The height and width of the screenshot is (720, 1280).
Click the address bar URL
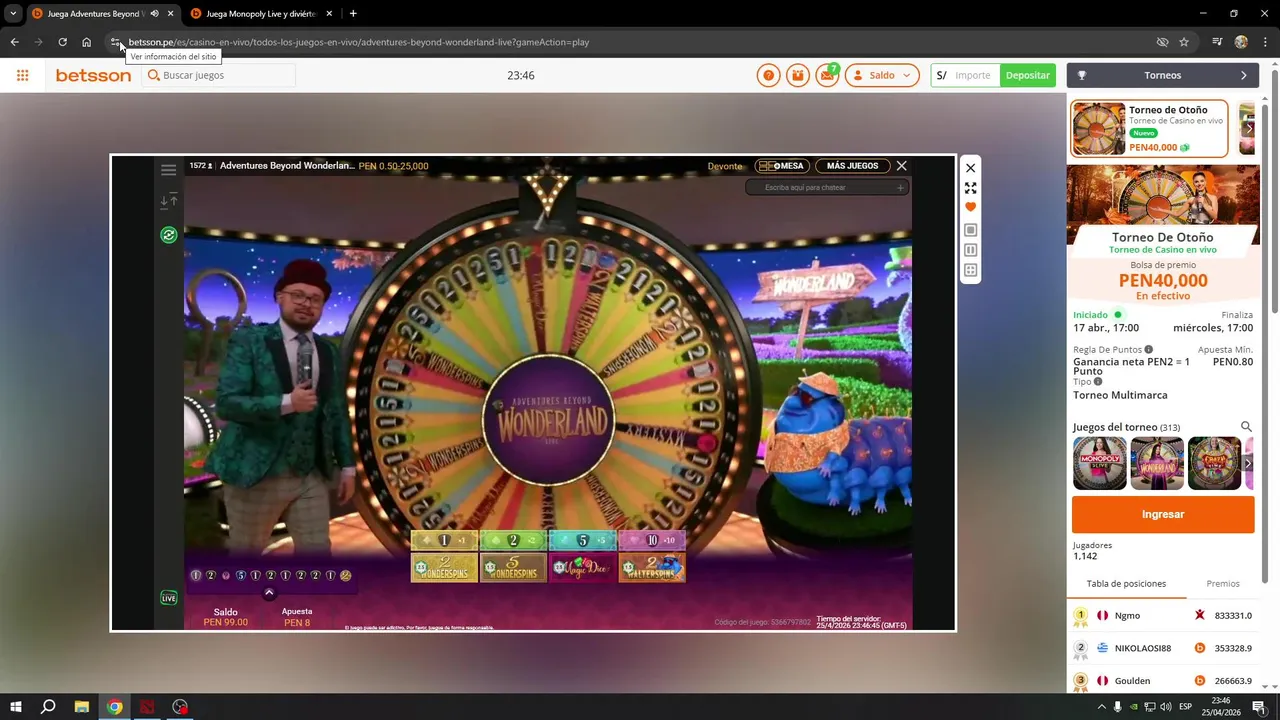358,42
